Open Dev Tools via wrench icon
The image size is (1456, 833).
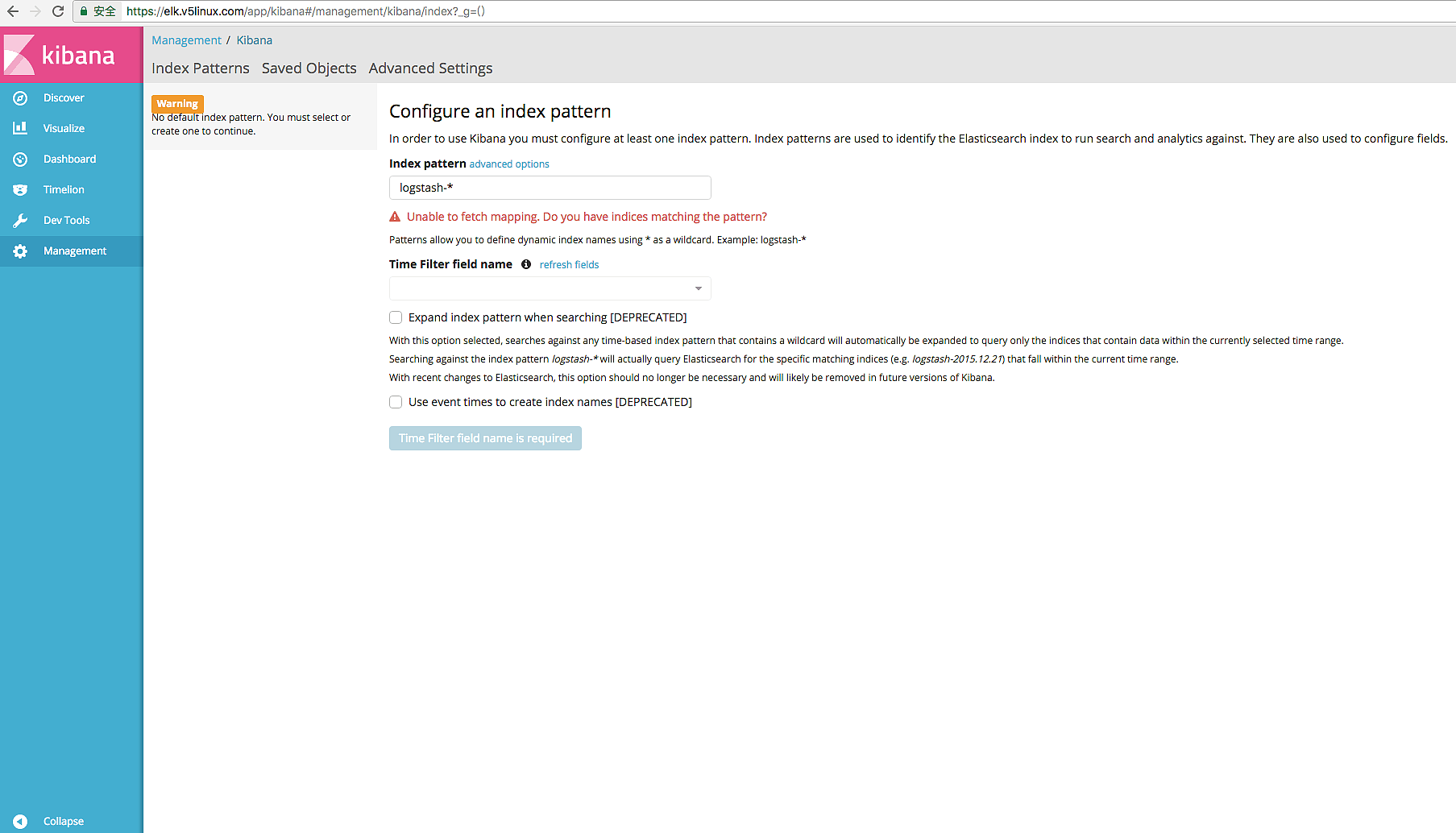coord(20,221)
